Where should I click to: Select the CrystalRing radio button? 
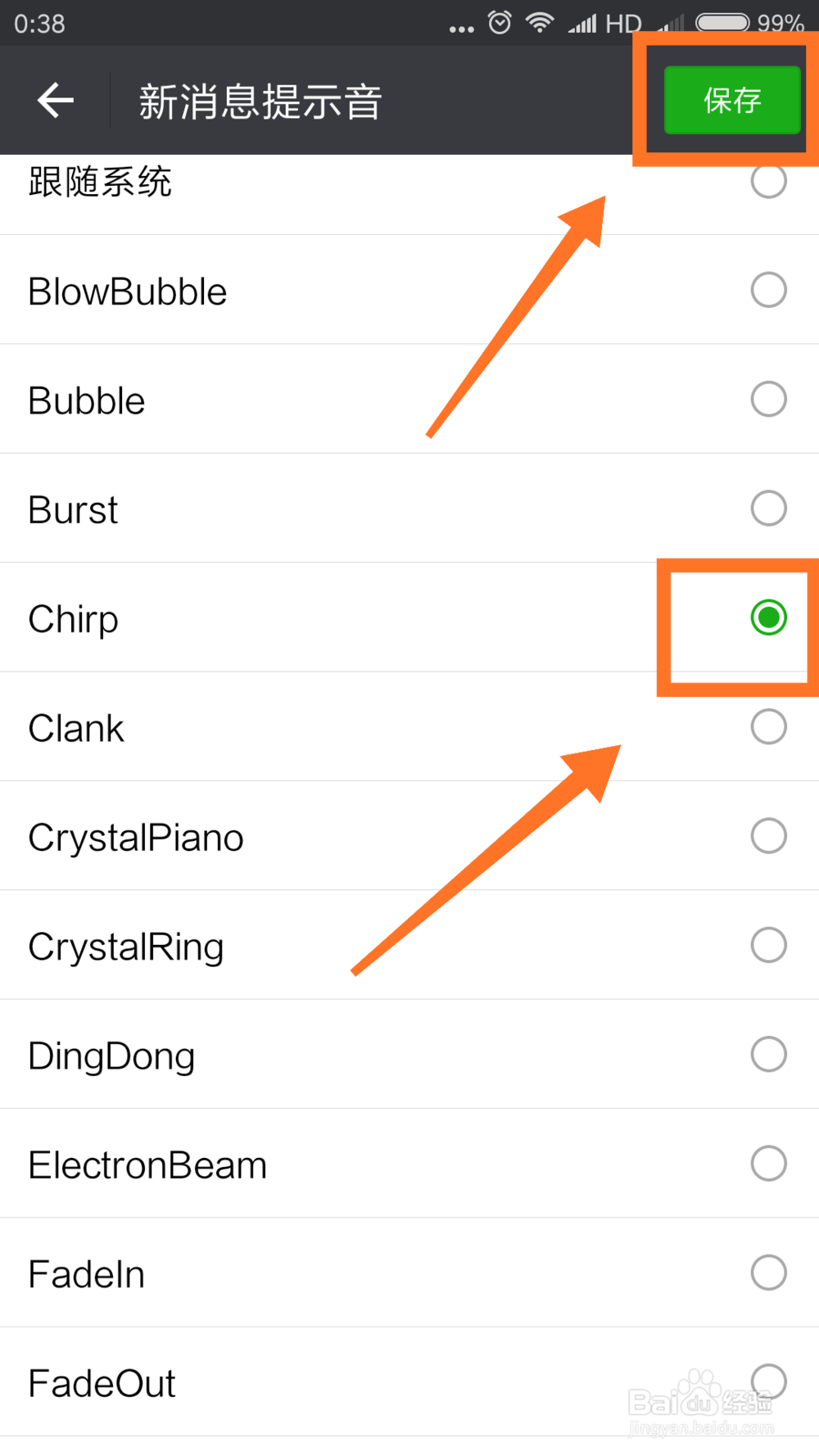coord(768,945)
